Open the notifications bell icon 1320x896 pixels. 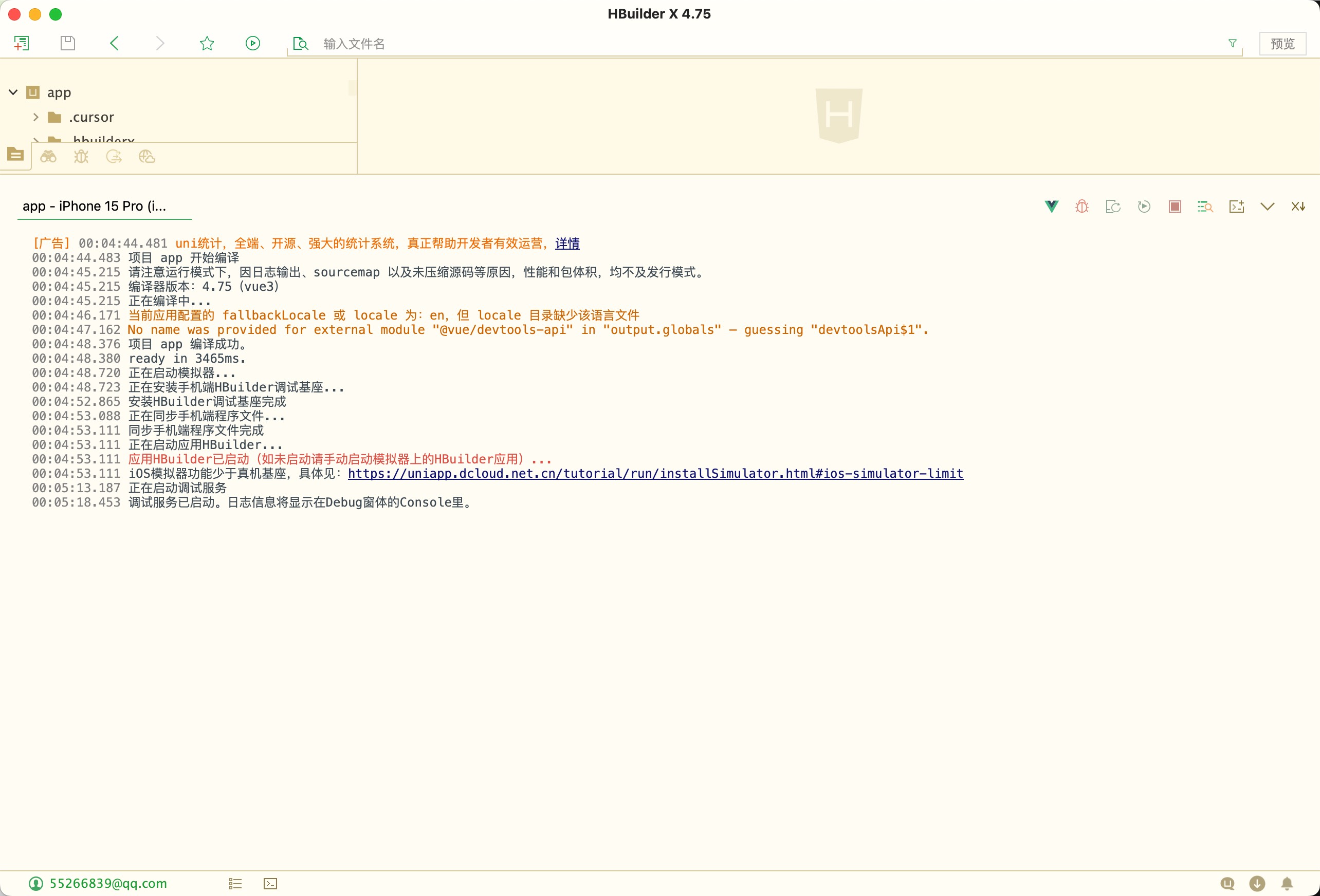1287,884
